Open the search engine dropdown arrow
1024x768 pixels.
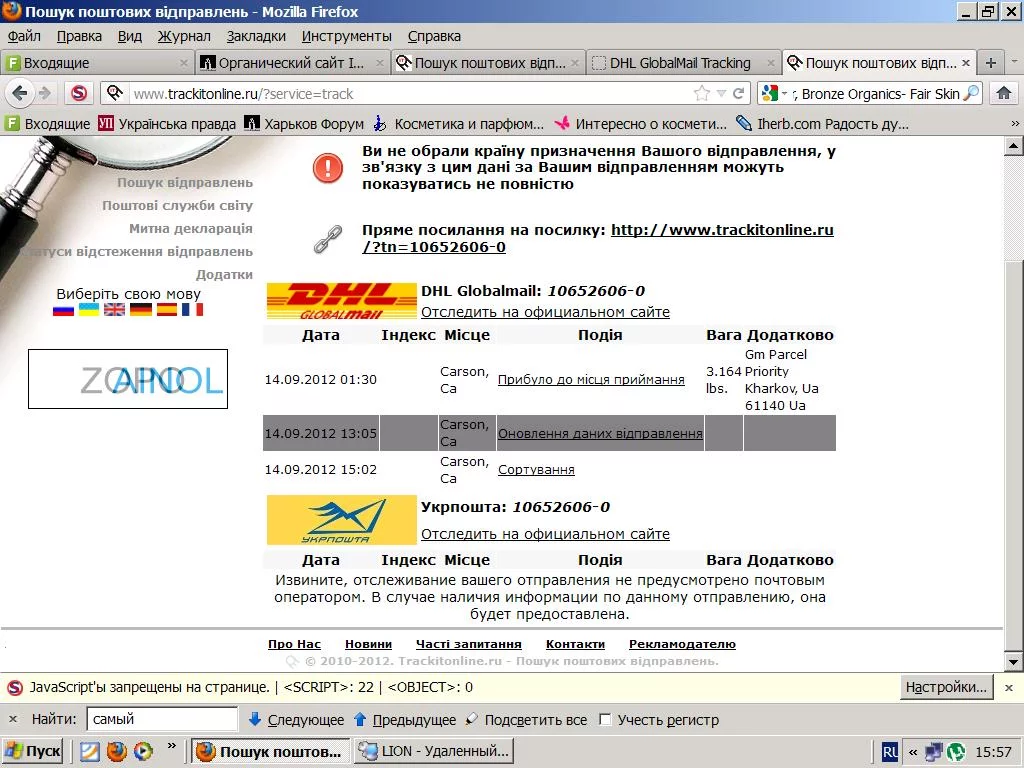pos(784,93)
